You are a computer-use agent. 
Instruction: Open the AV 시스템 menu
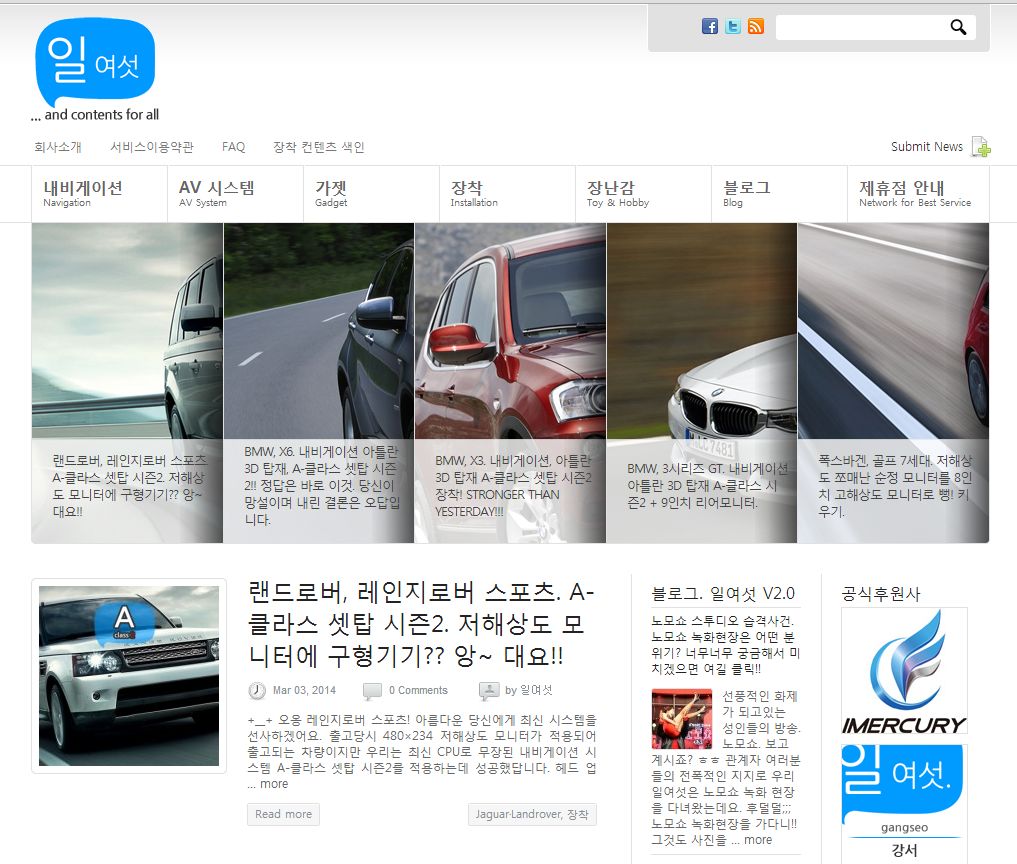point(235,194)
